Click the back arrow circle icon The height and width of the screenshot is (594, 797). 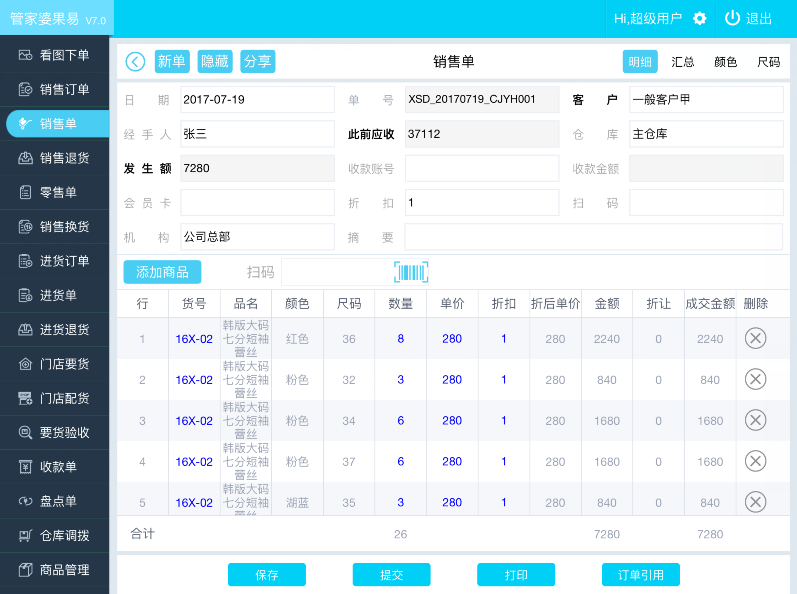point(135,61)
